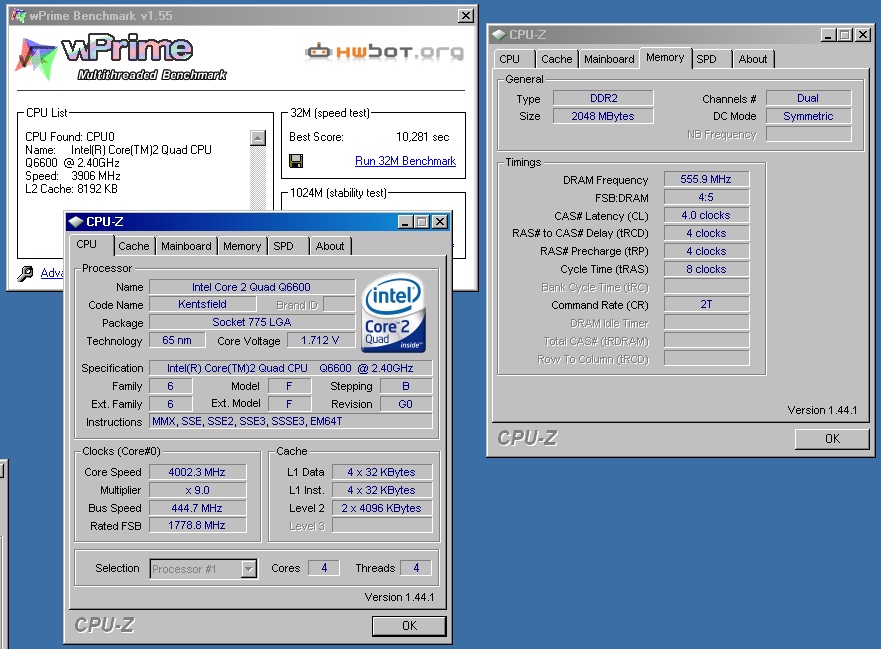The image size is (881, 649).
Task: Click the Advanced settings link in wPrime
Action: point(52,273)
